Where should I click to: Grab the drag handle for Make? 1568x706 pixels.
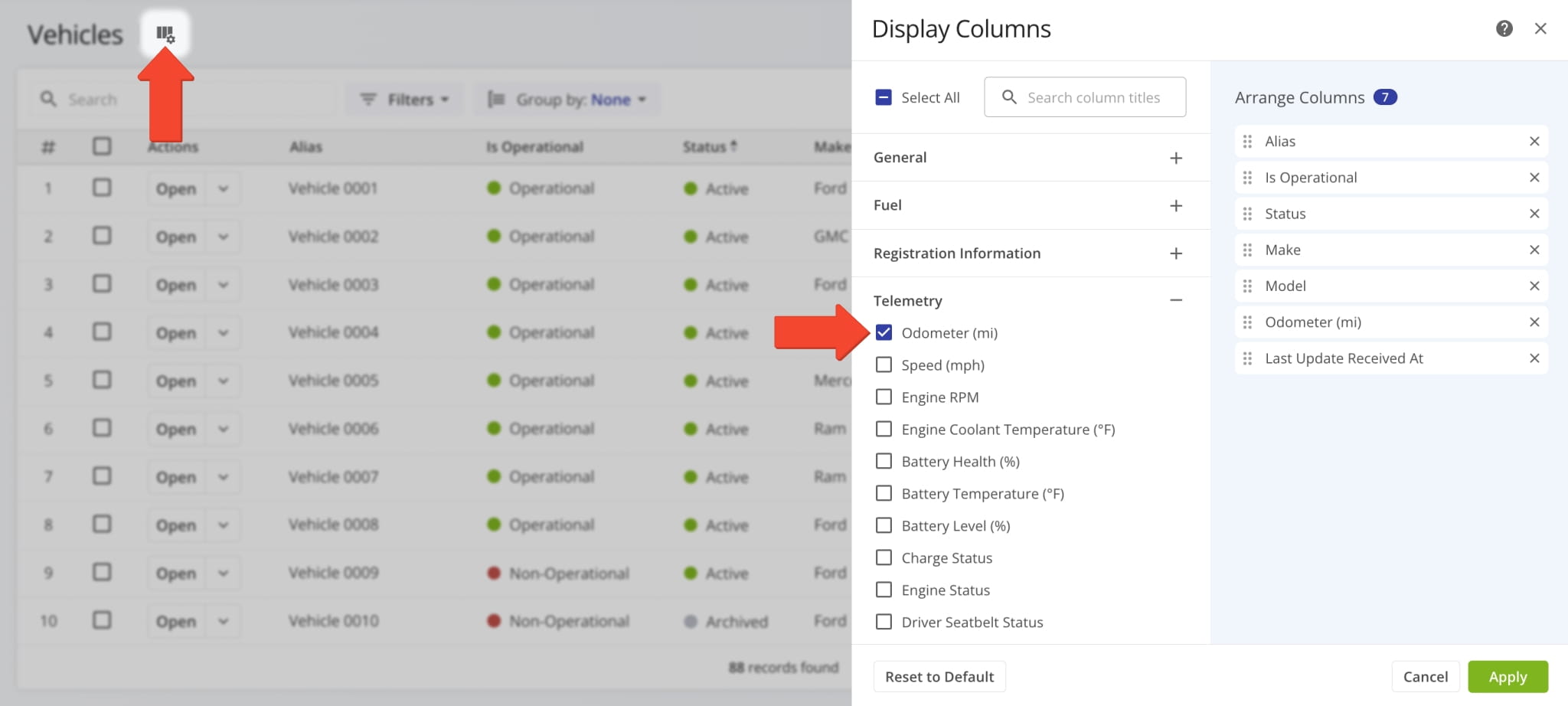[x=1247, y=250]
